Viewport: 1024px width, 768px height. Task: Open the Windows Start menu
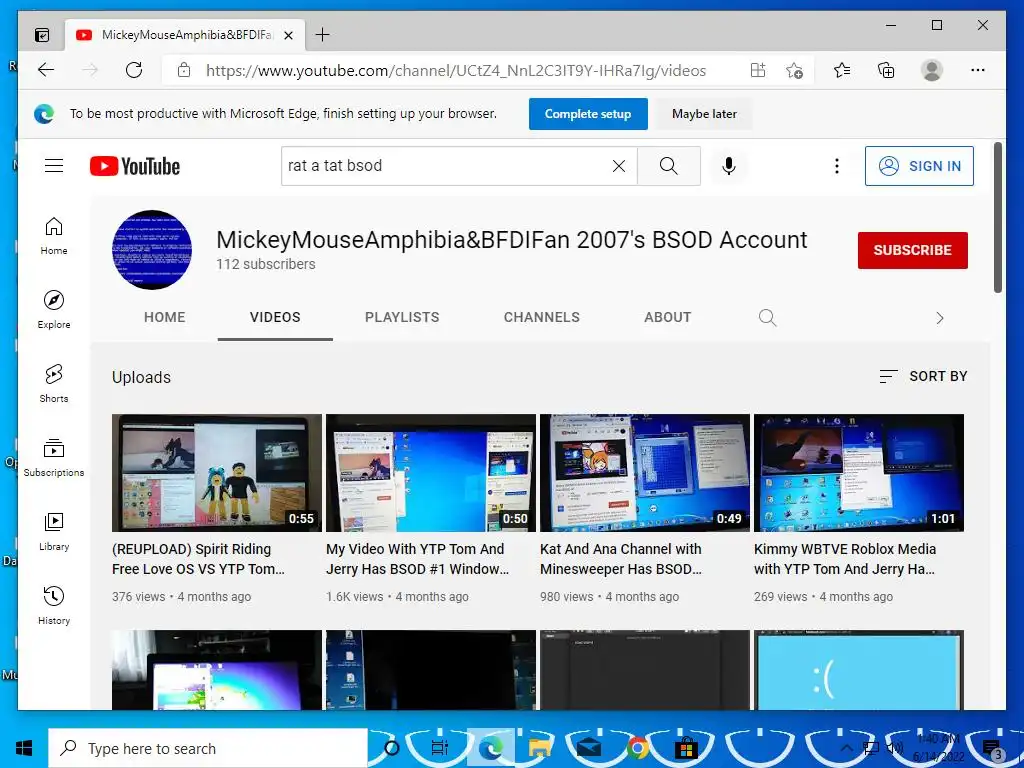pos(24,748)
